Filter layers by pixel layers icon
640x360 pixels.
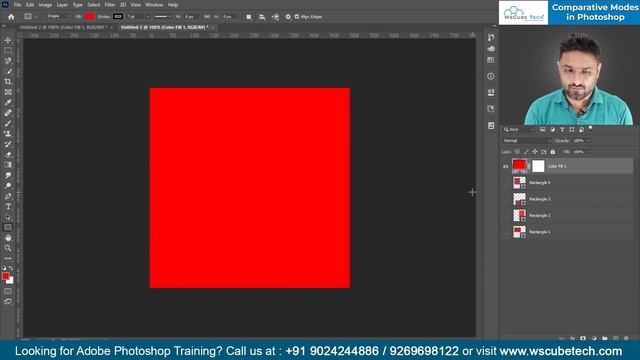(x=542, y=129)
